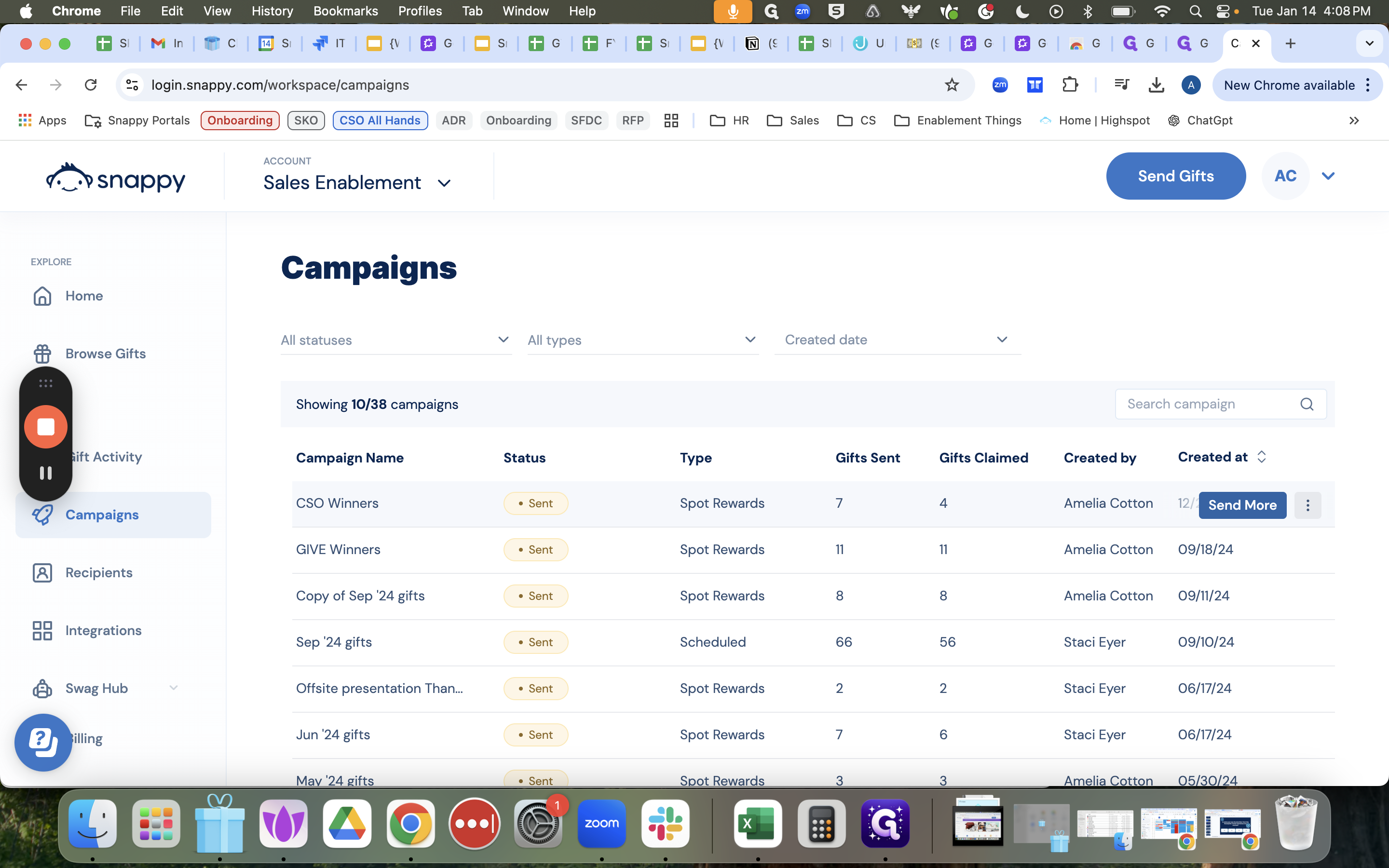The image size is (1389, 868).
Task: Open the Integrations sidebar item
Action: 87,630
